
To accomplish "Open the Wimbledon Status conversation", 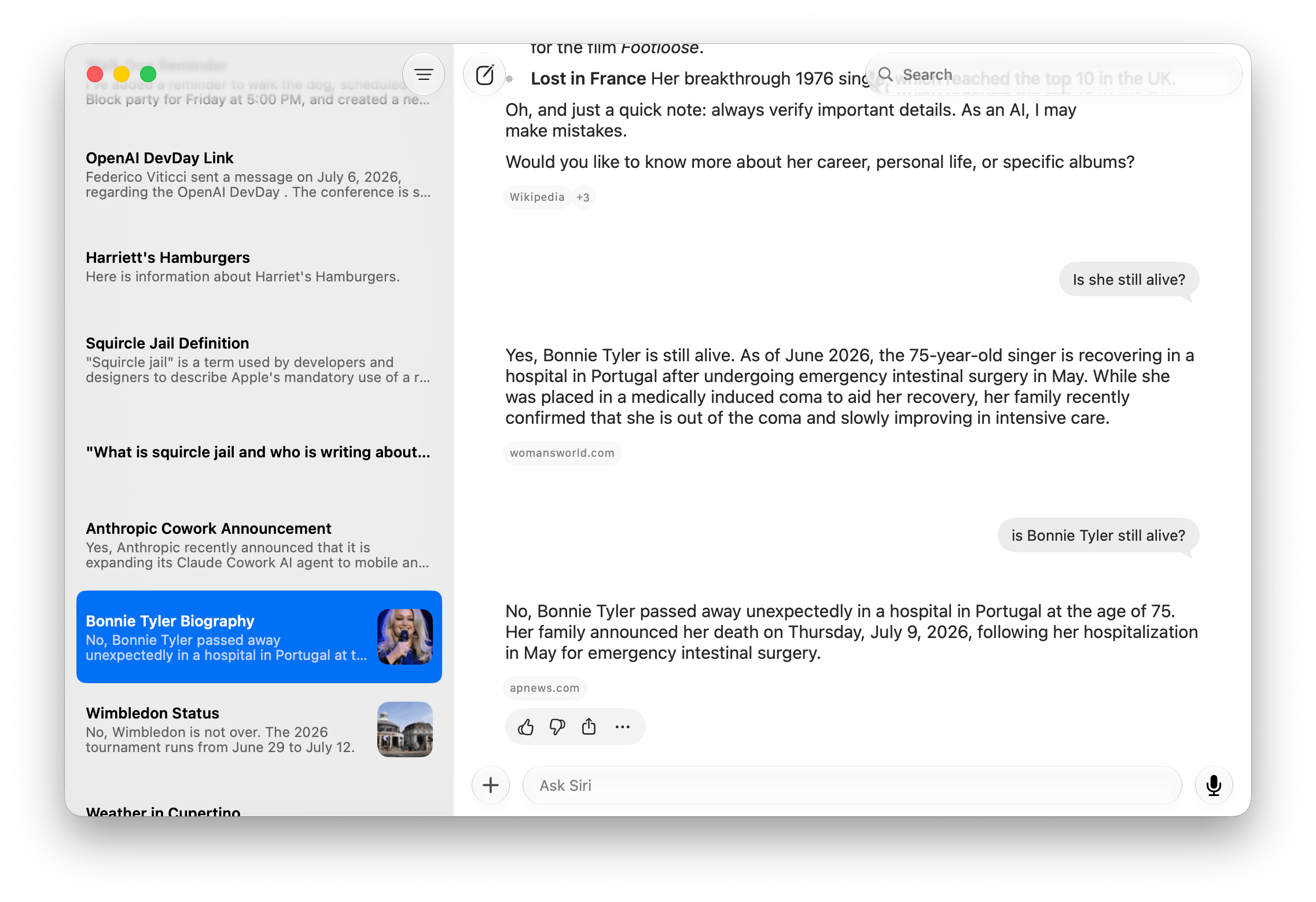I will (259, 729).
